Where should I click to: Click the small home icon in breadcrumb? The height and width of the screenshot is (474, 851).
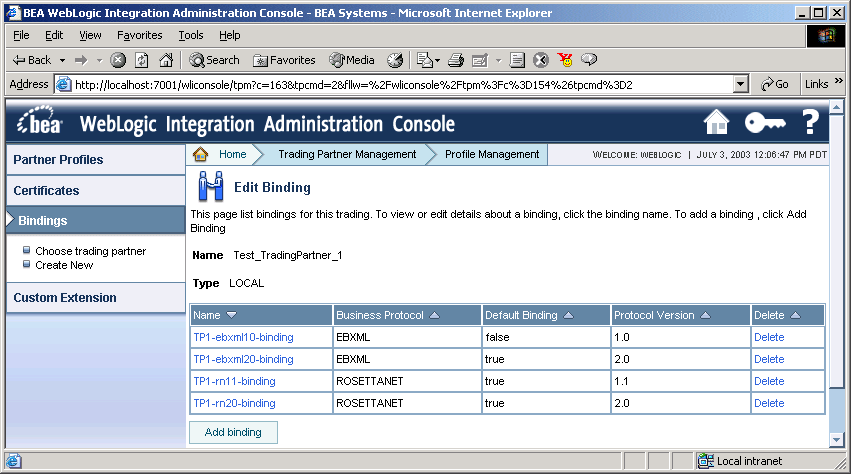point(200,154)
